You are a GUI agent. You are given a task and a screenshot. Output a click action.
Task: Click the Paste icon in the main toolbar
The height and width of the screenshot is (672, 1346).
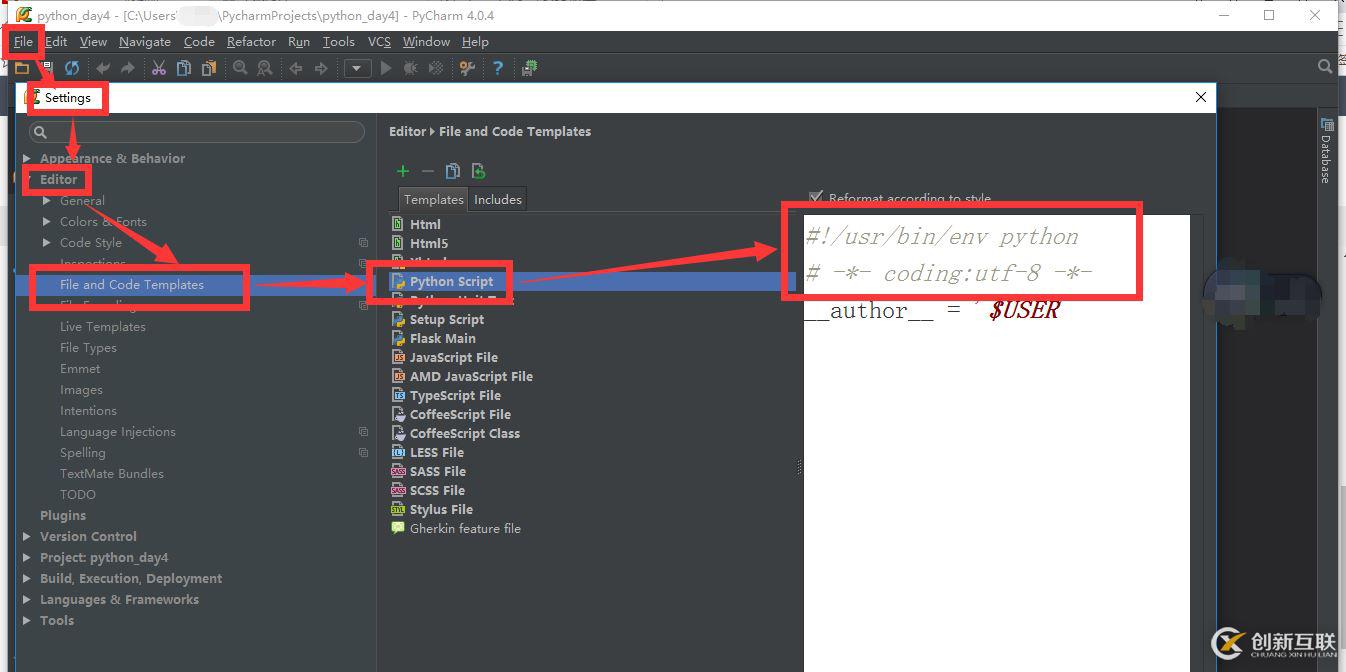(x=209, y=68)
